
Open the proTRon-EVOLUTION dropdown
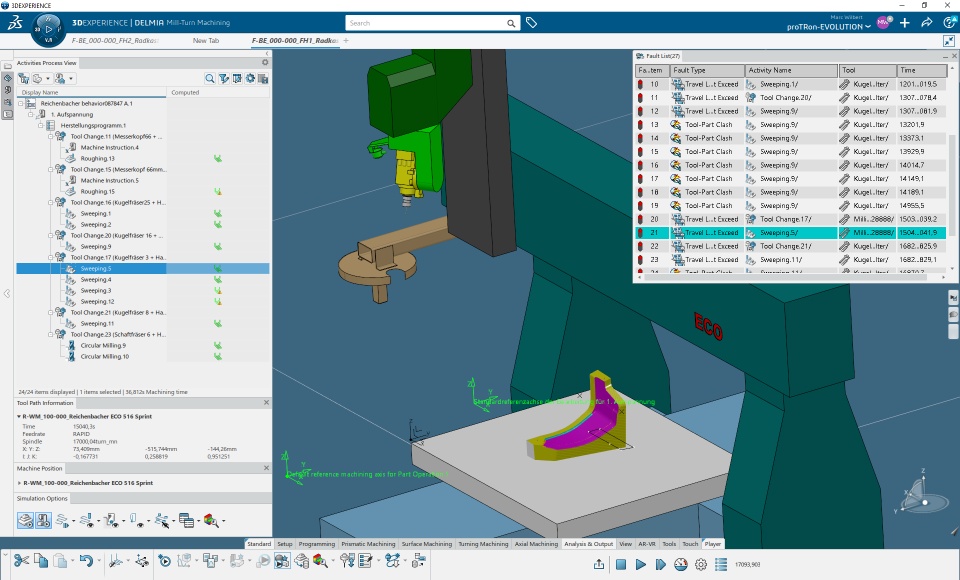[828, 27]
